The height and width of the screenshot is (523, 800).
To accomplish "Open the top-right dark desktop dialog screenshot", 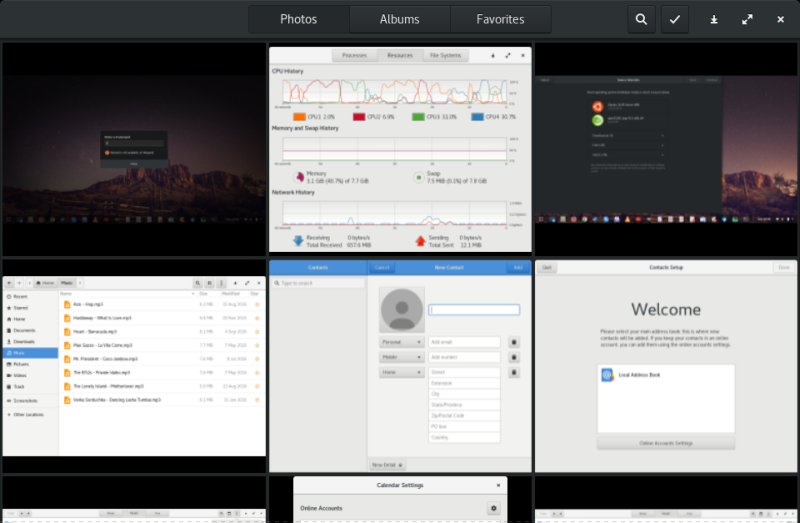I will 666,149.
